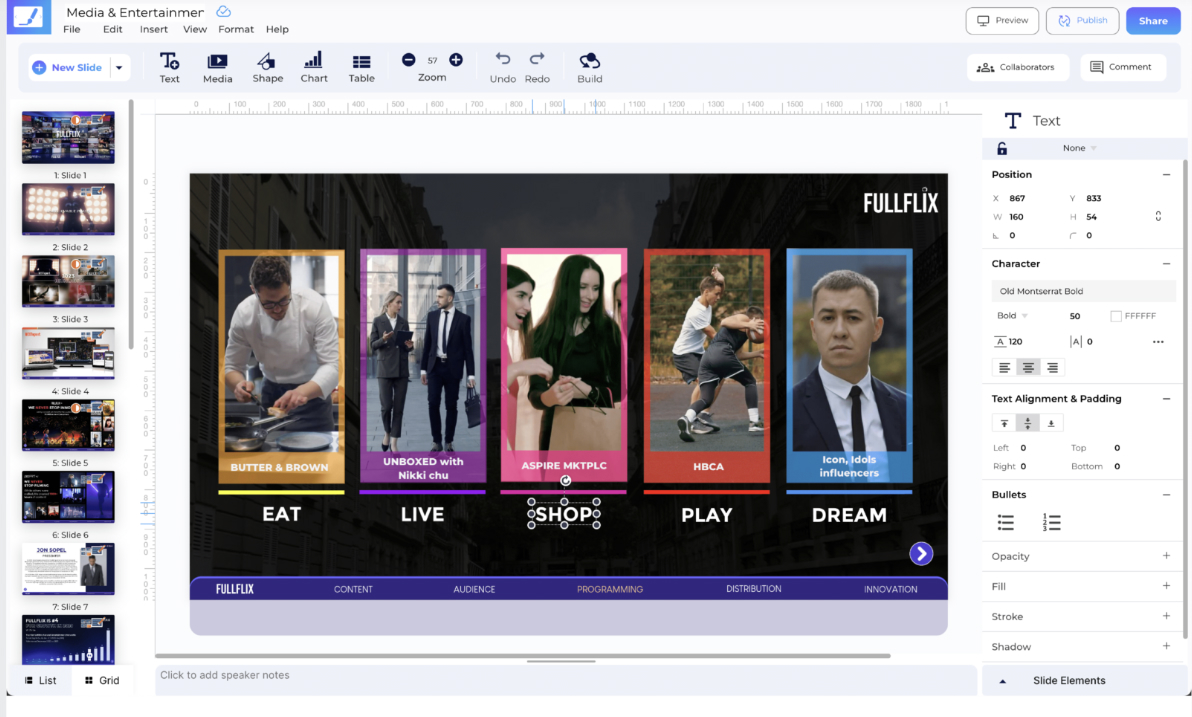1192x717 pixels.
Task: Expand the Opacity section
Action: pyautogui.click(x=1166, y=556)
